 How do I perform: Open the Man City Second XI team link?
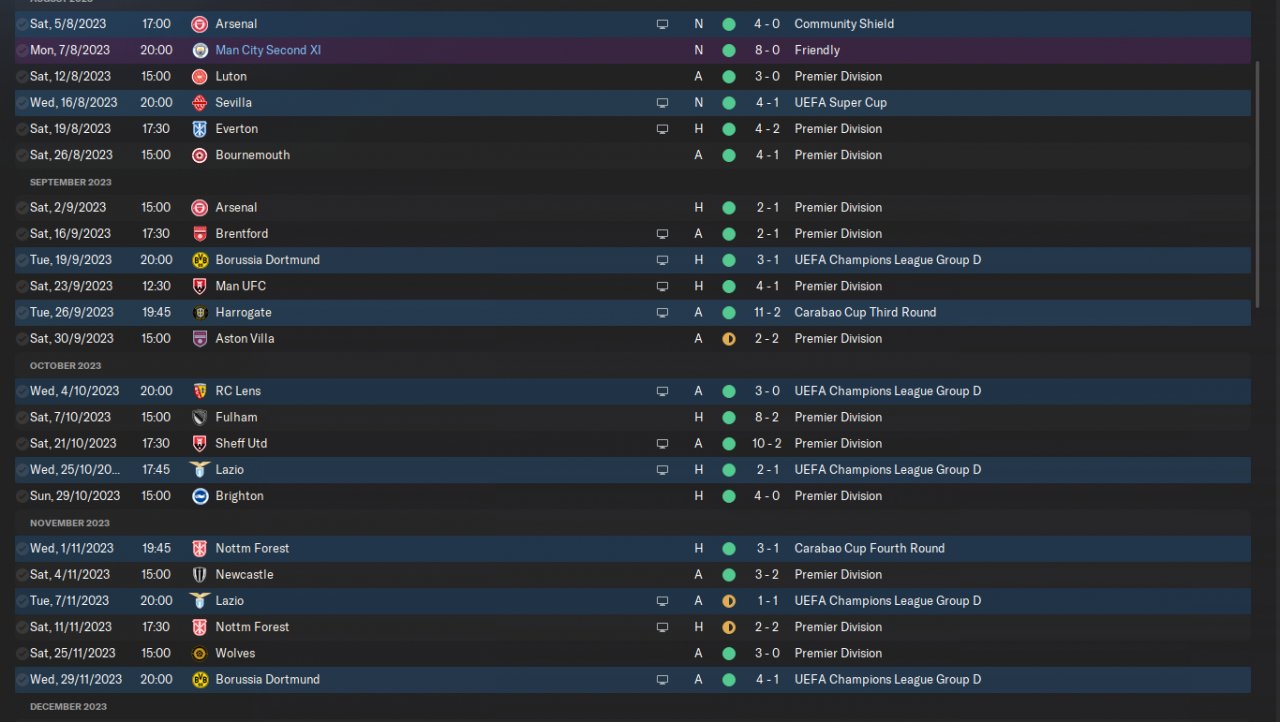click(x=268, y=50)
